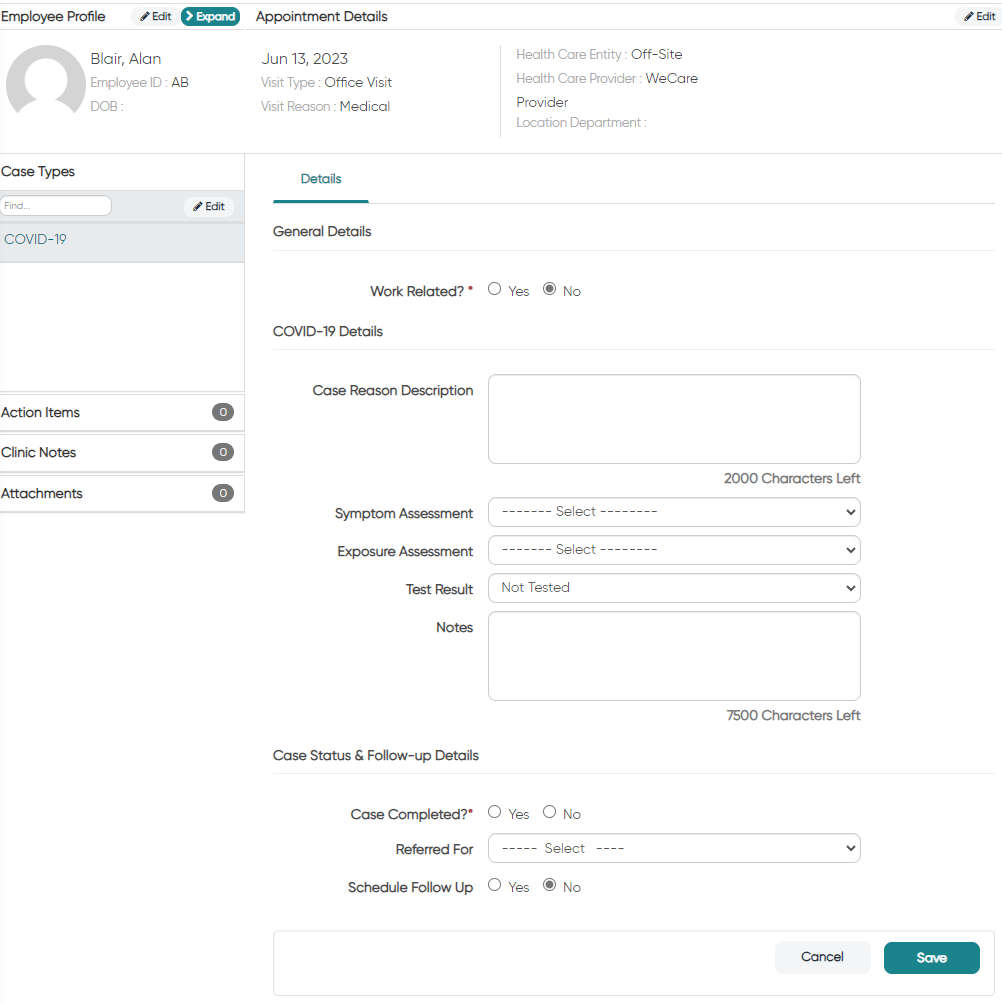The width and height of the screenshot is (1002, 1004).
Task: Click the Action Items count badge
Action: tap(223, 412)
